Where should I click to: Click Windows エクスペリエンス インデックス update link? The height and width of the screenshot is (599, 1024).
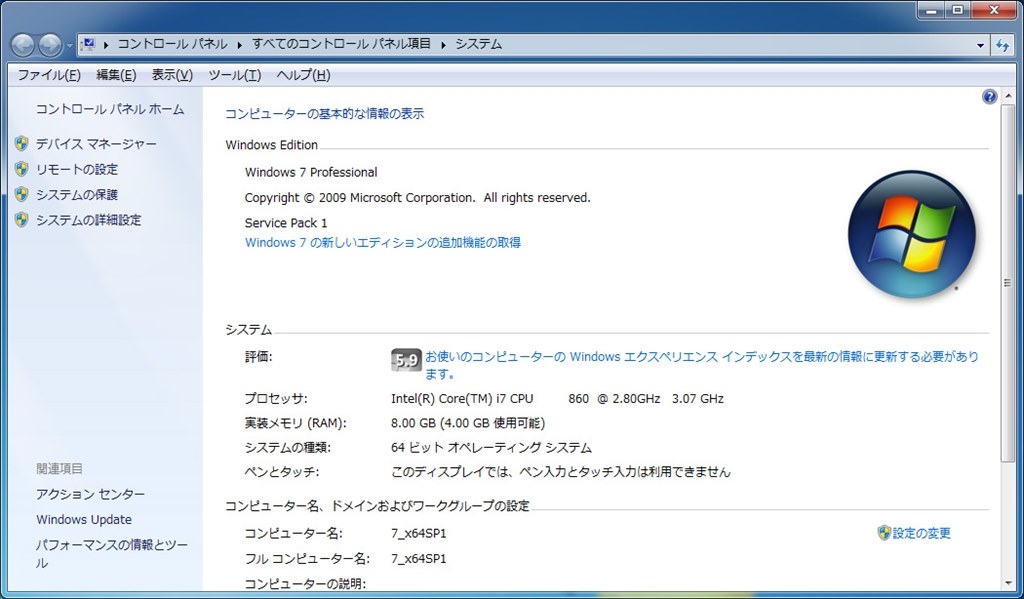pos(701,365)
